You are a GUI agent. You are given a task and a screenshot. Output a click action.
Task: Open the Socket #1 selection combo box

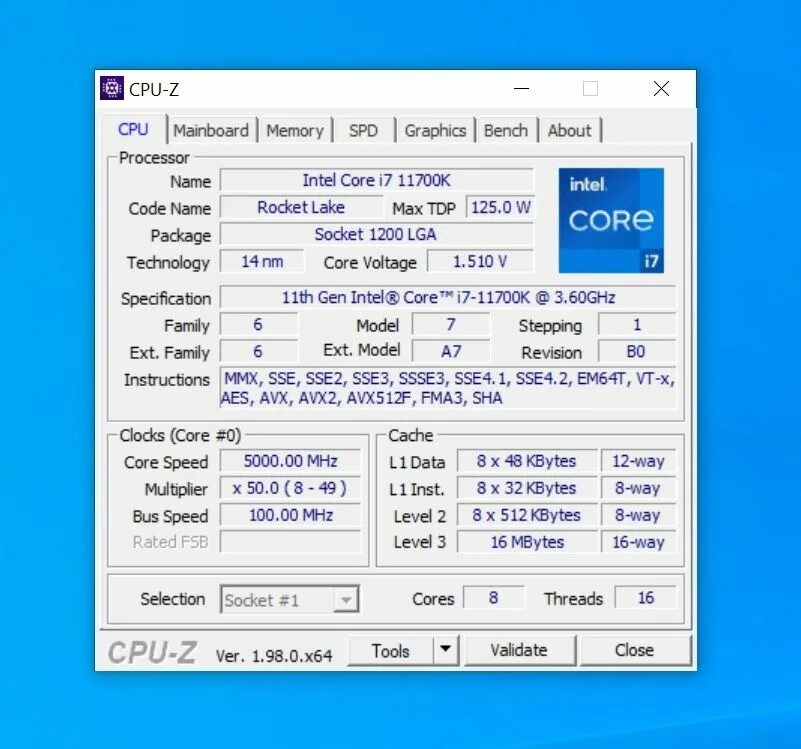click(x=290, y=599)
